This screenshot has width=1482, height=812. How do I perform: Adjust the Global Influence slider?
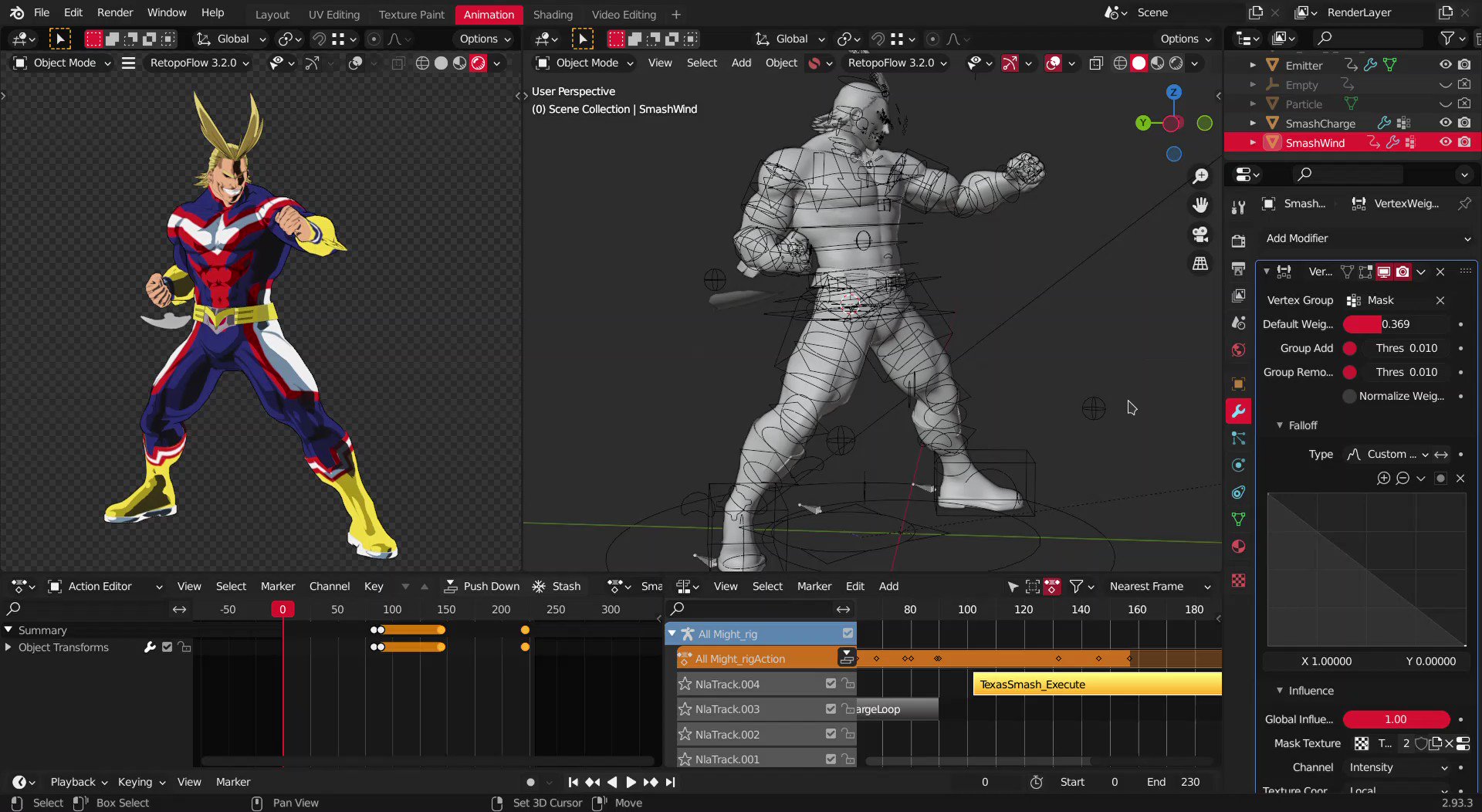point(1396,719)
